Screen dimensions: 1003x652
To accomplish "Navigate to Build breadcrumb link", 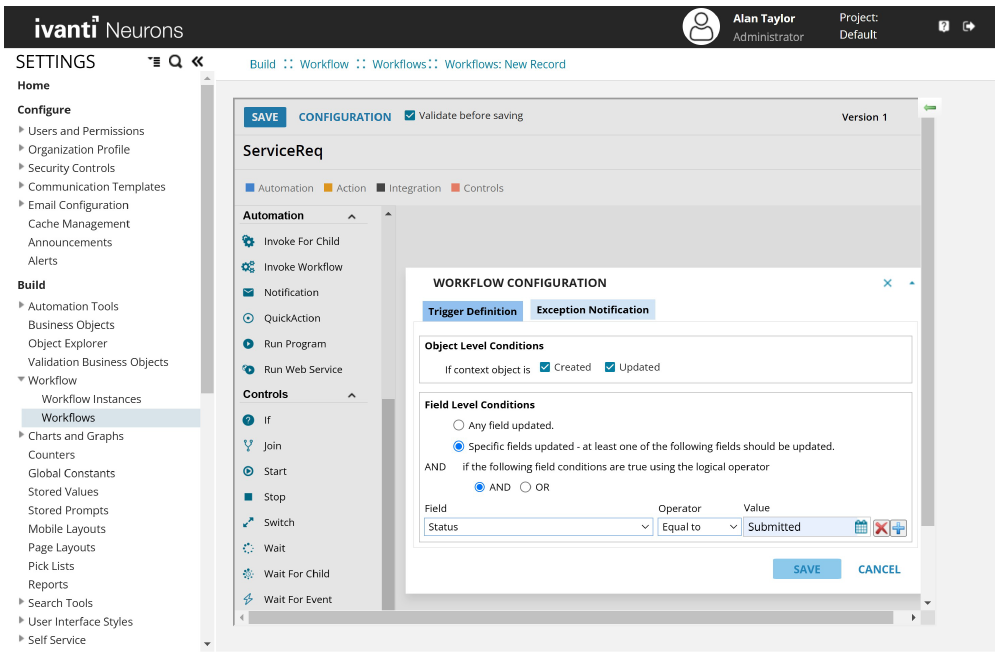I will [x=262, y=64].
